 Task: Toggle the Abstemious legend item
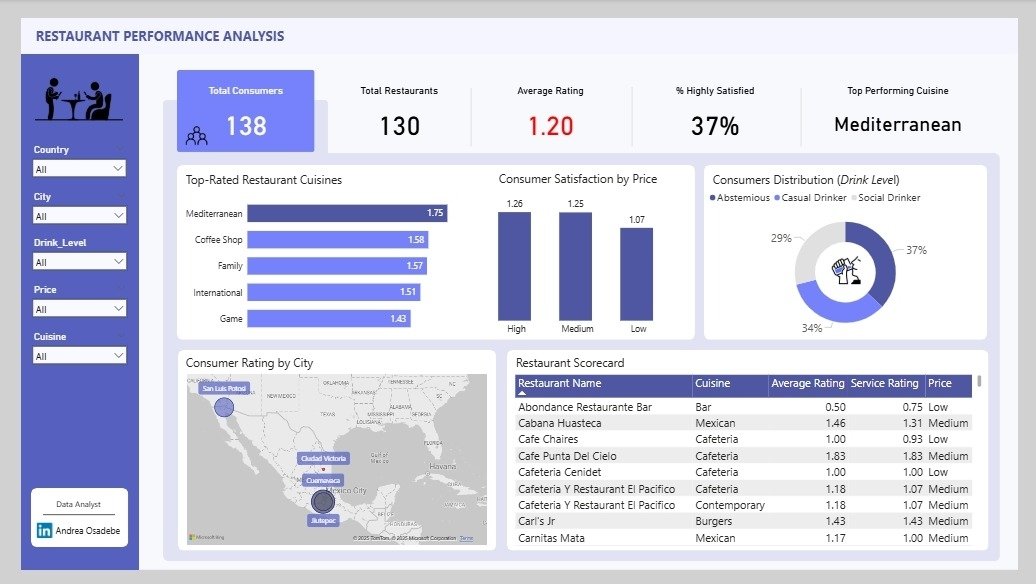743,198
